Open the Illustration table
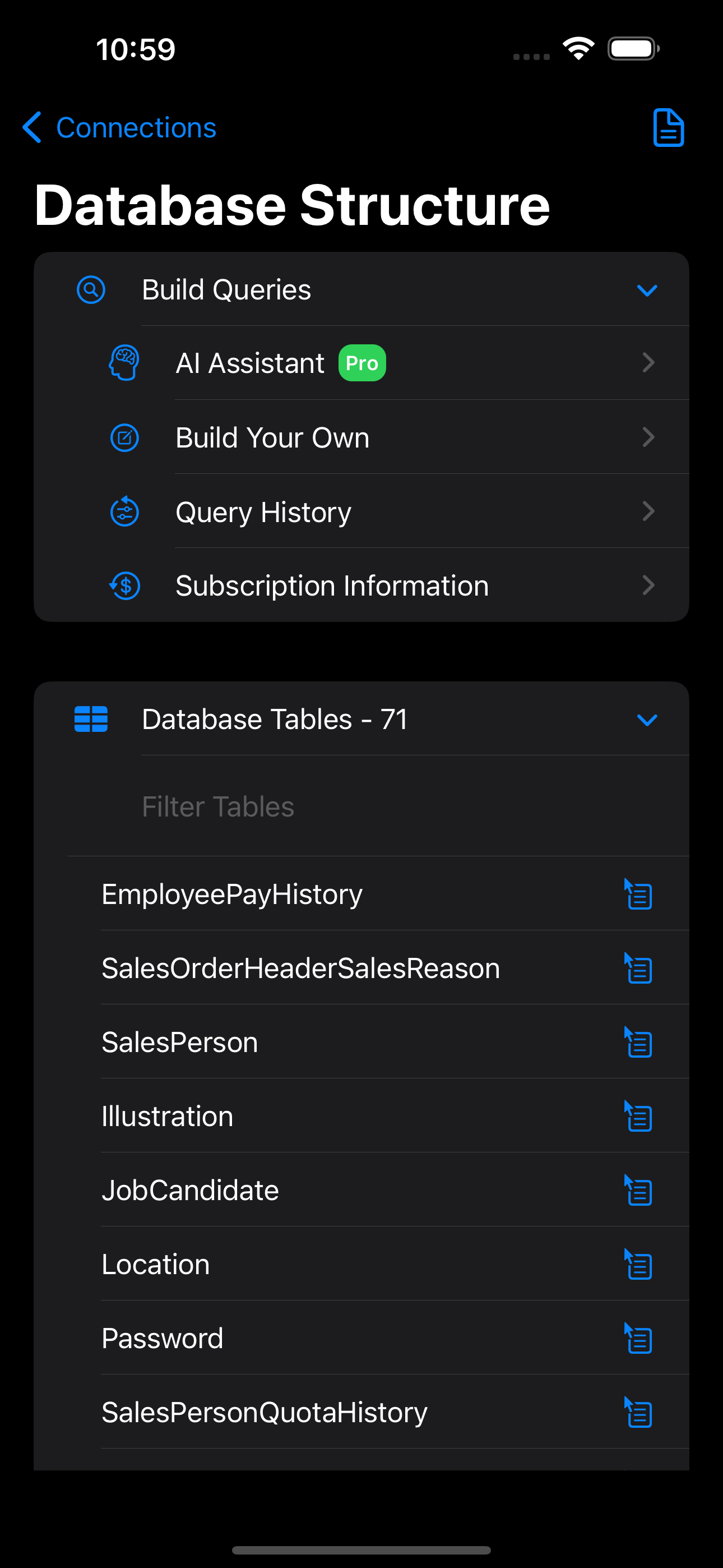 168,1116
